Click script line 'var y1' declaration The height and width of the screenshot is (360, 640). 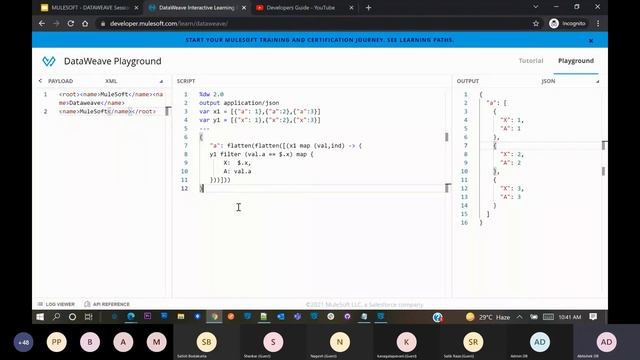coord(260,120)
